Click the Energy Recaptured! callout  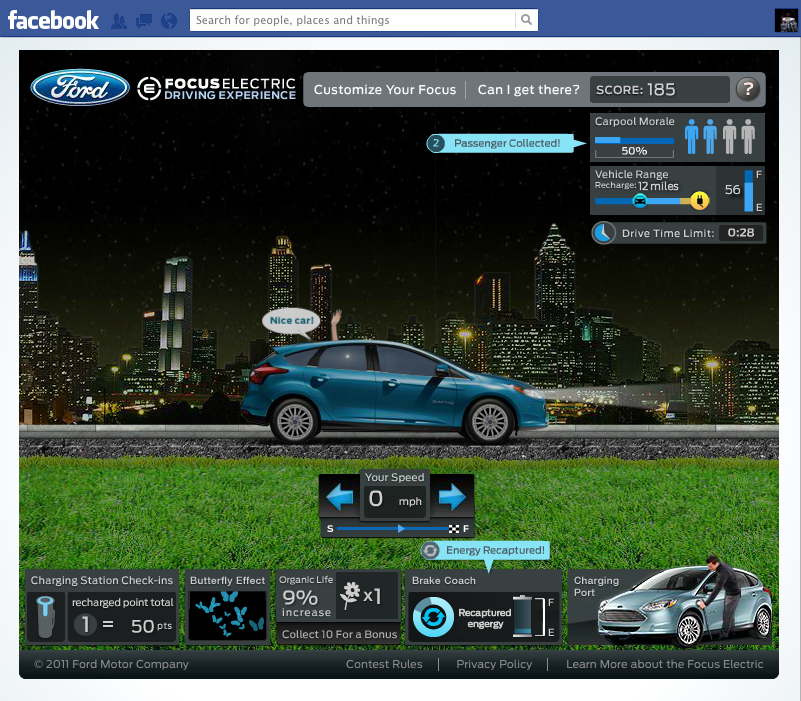coord(485,550)
